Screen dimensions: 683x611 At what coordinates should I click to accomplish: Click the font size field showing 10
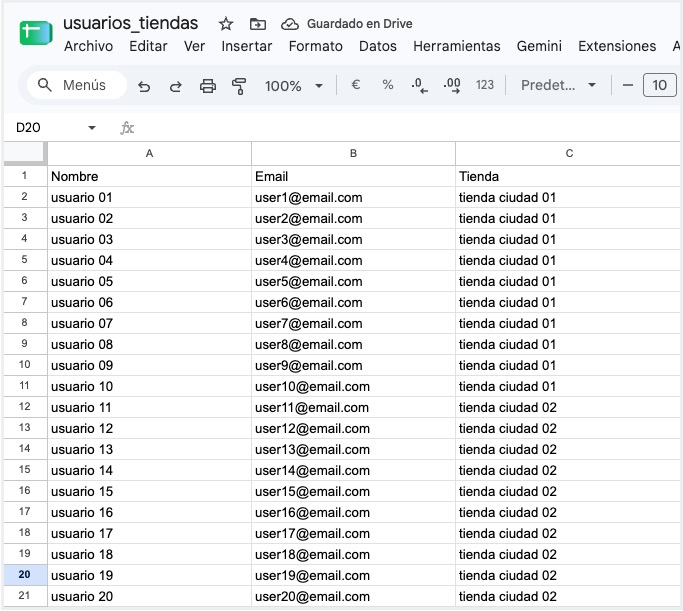[659, 85]
